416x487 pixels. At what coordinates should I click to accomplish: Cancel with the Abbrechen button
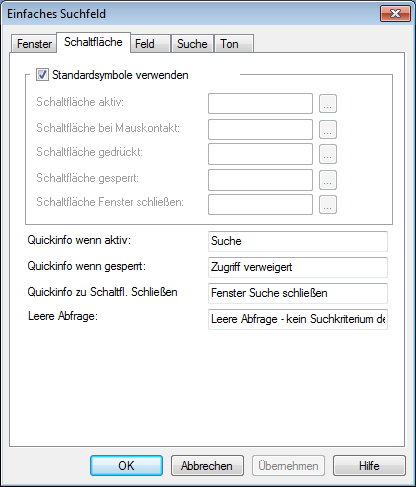pyautogui.click(x=207, y=466)
